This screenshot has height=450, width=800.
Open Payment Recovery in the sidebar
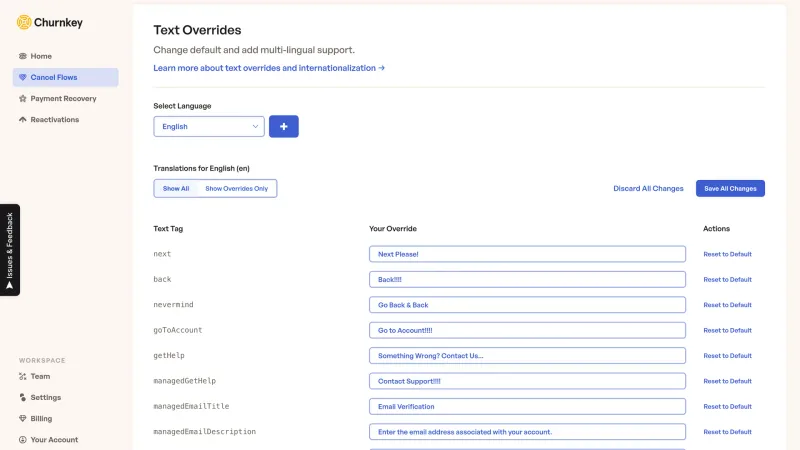pyautogui.click(x=65, y=98)
